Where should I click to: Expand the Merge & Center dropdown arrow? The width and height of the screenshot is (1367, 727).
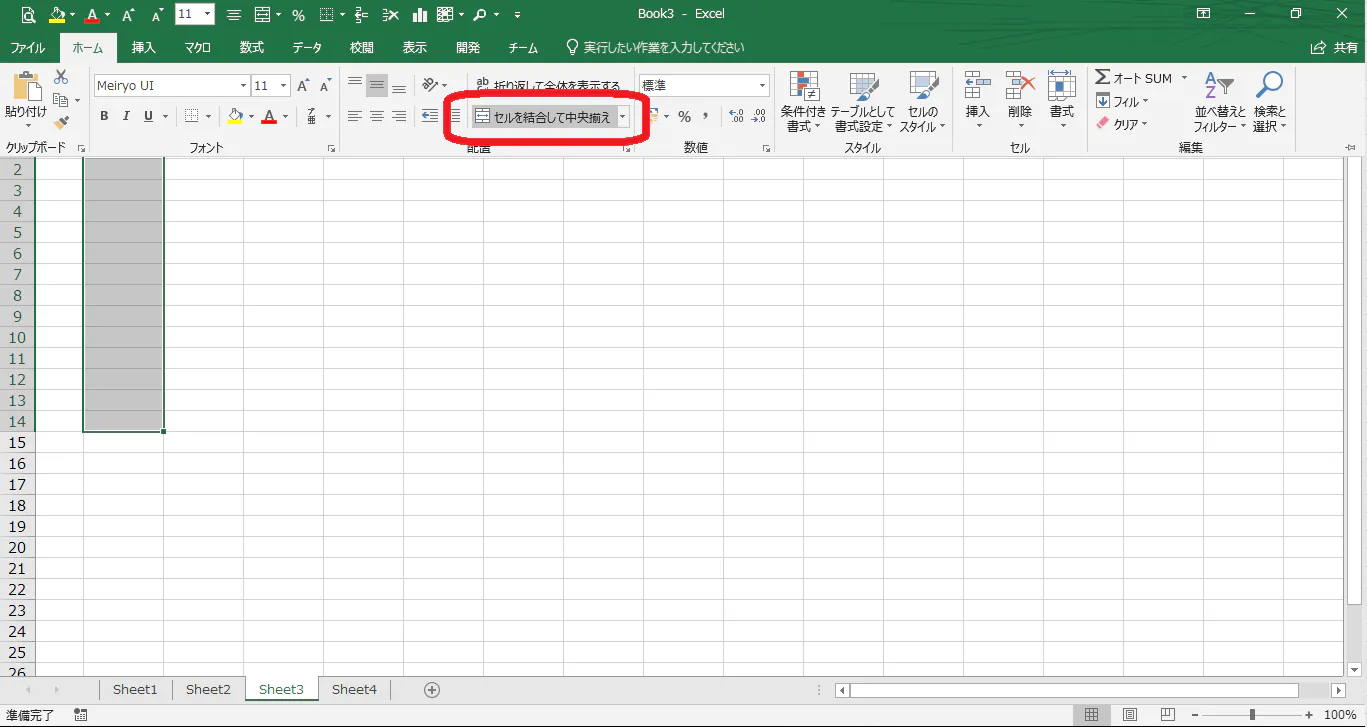click(x=622, y=117)
